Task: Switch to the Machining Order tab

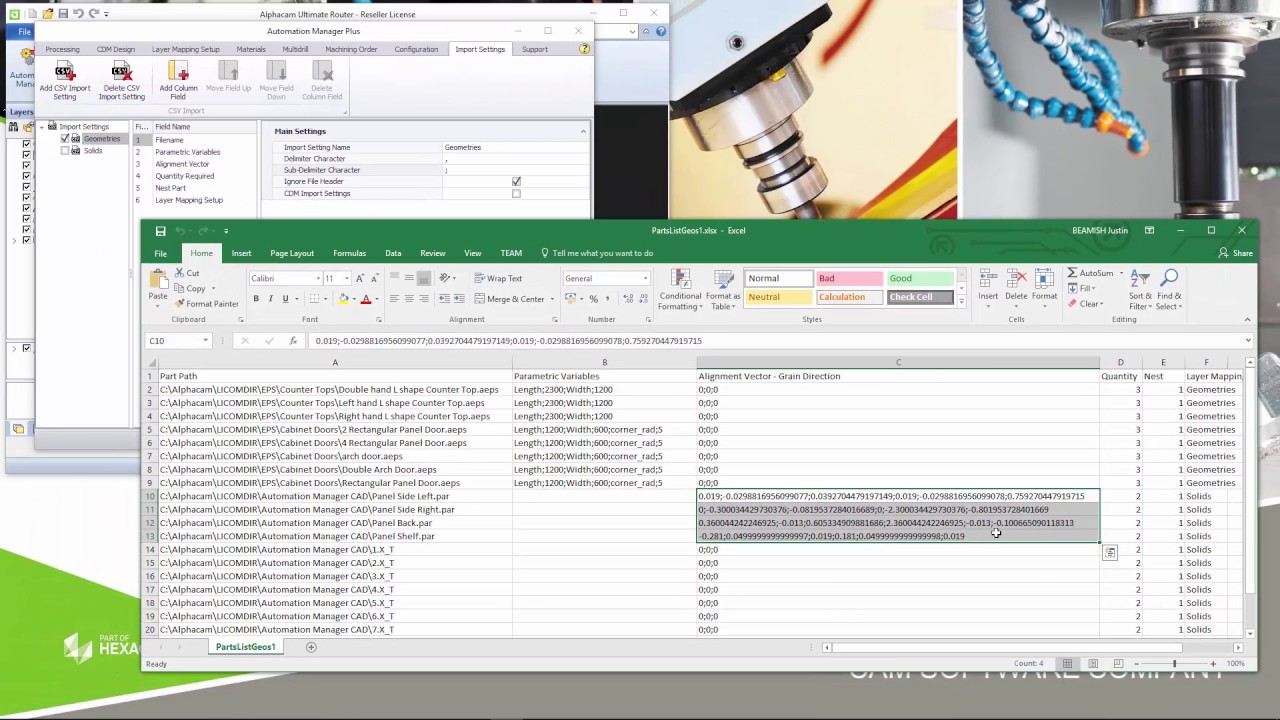Action: pyautogui.click(x=351, y=49)
